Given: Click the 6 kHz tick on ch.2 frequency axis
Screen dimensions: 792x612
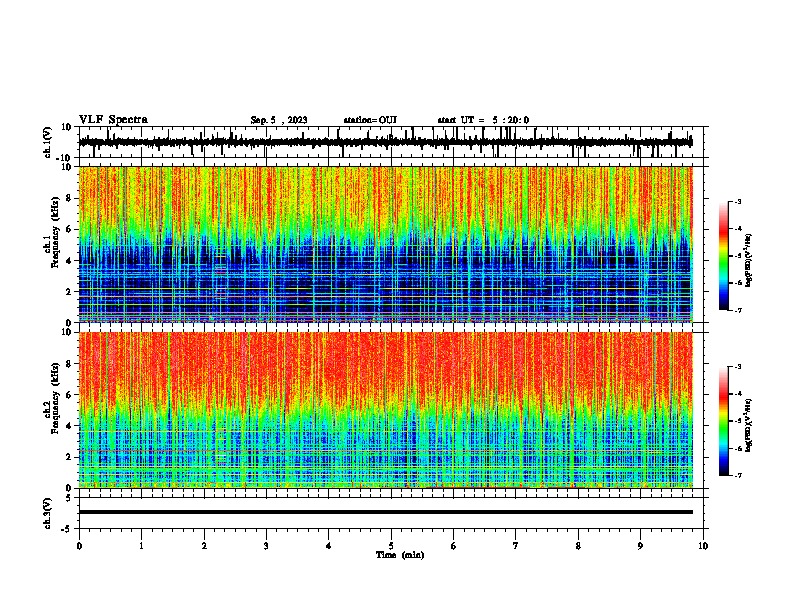Looking at the screenshot, I should click(x=69, y=395).
